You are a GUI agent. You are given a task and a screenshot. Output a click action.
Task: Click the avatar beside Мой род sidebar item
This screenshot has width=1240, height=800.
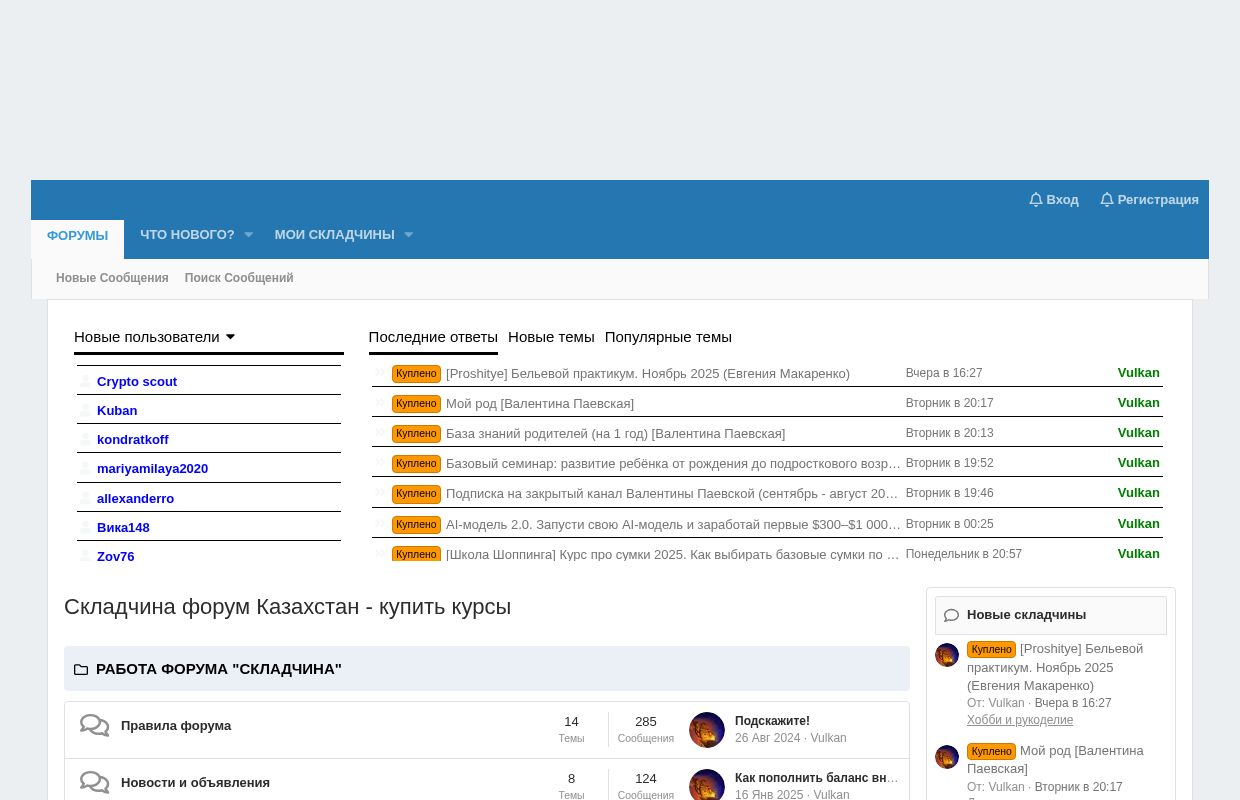(947, 757)
